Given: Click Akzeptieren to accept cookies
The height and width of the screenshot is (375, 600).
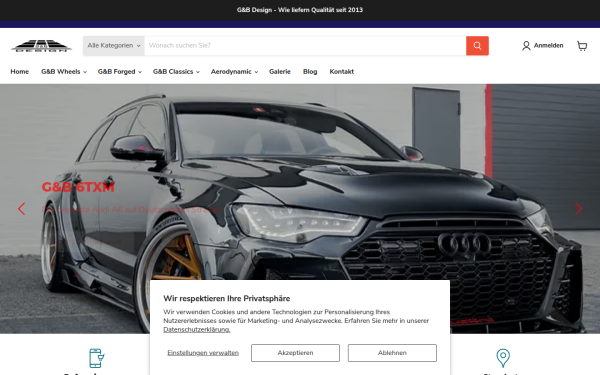Looking at the screenshot, I should pos(295,353).
